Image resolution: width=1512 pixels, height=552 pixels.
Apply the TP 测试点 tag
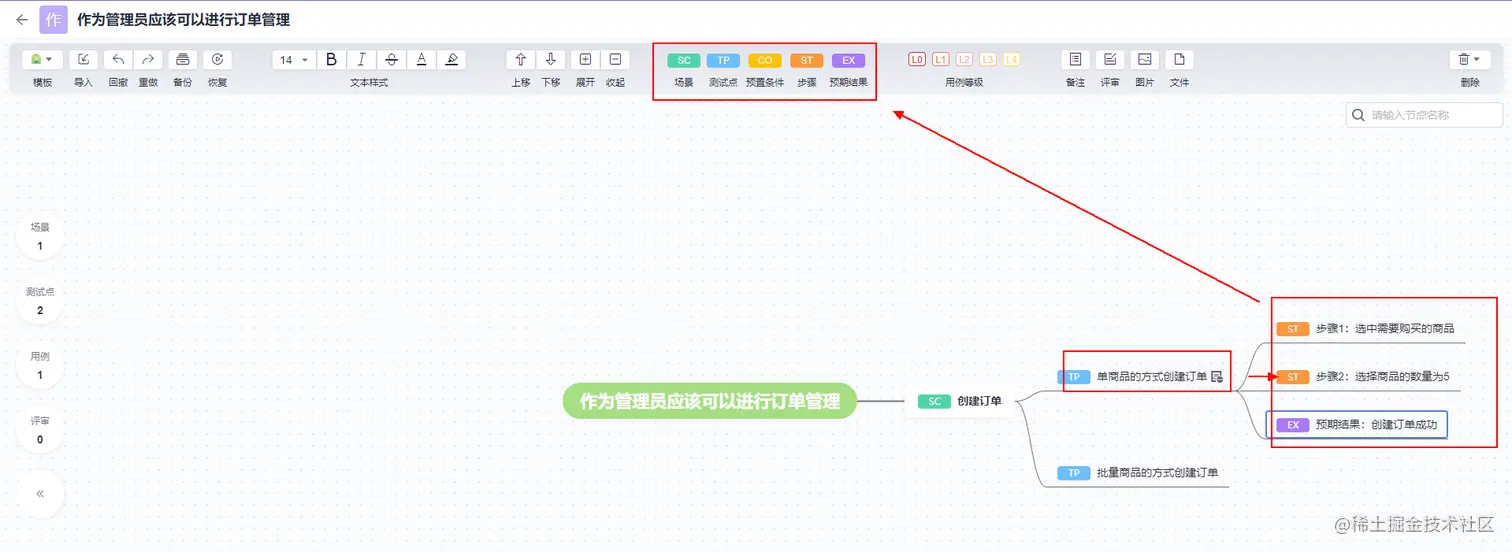723,61
